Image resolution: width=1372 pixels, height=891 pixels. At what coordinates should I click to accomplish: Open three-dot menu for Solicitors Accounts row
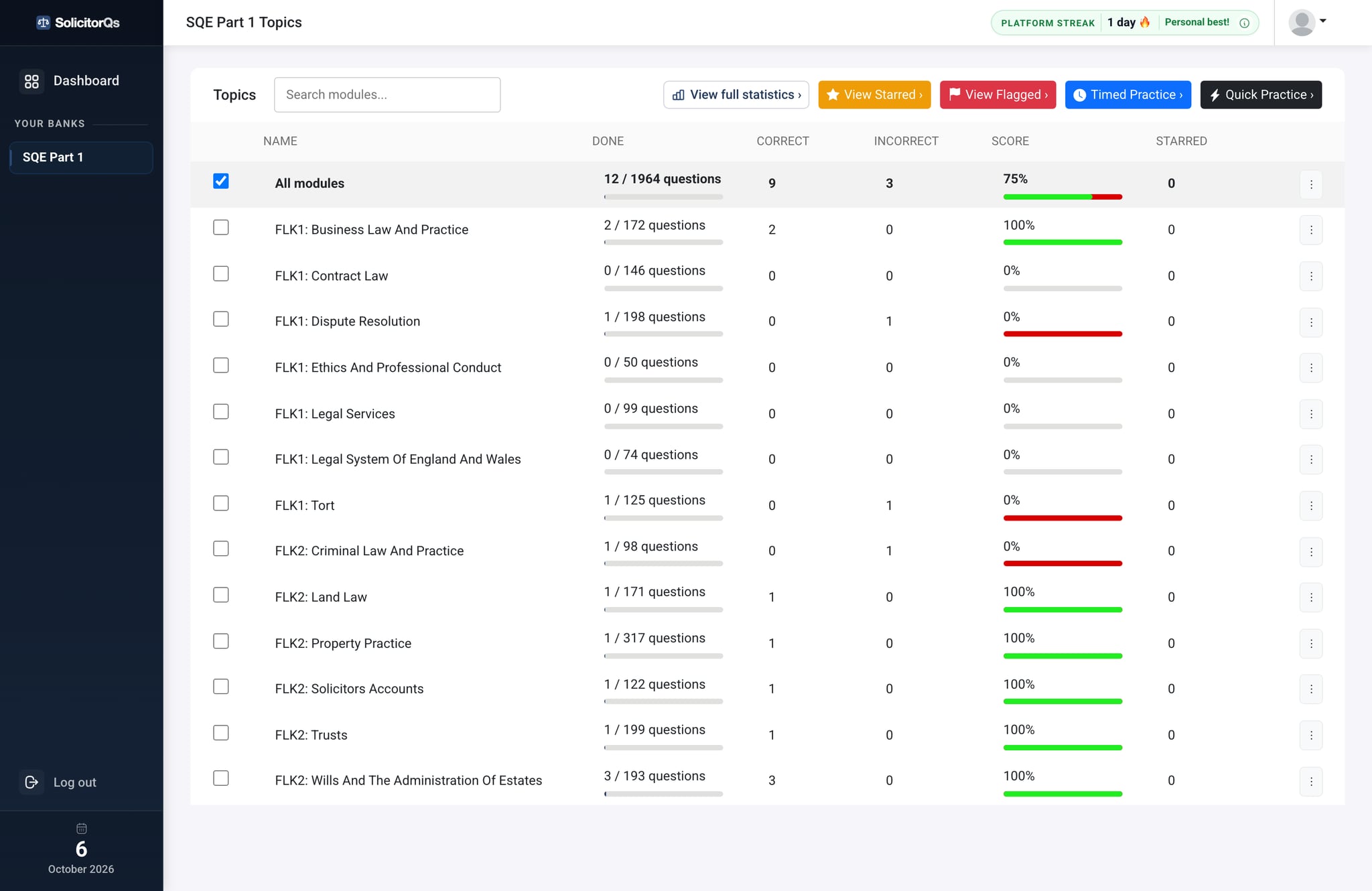[1311, 689]
